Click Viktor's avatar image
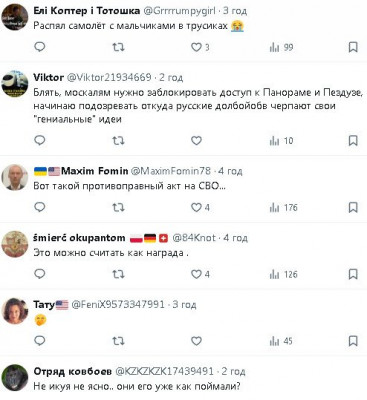 click(x=15, y=83)
